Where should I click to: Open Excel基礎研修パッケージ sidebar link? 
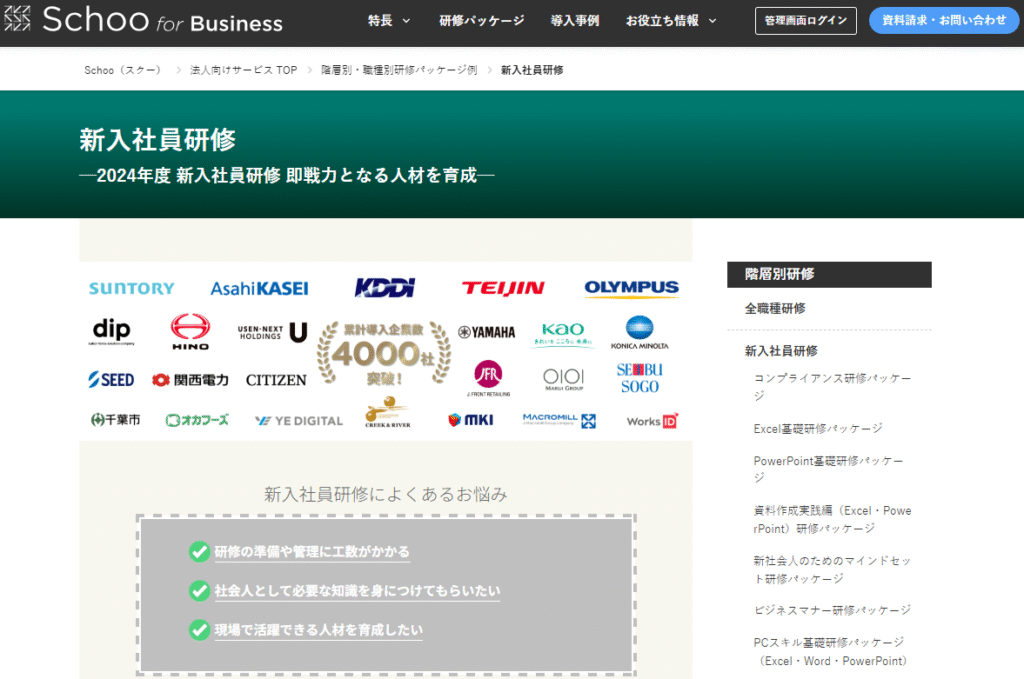818,428
